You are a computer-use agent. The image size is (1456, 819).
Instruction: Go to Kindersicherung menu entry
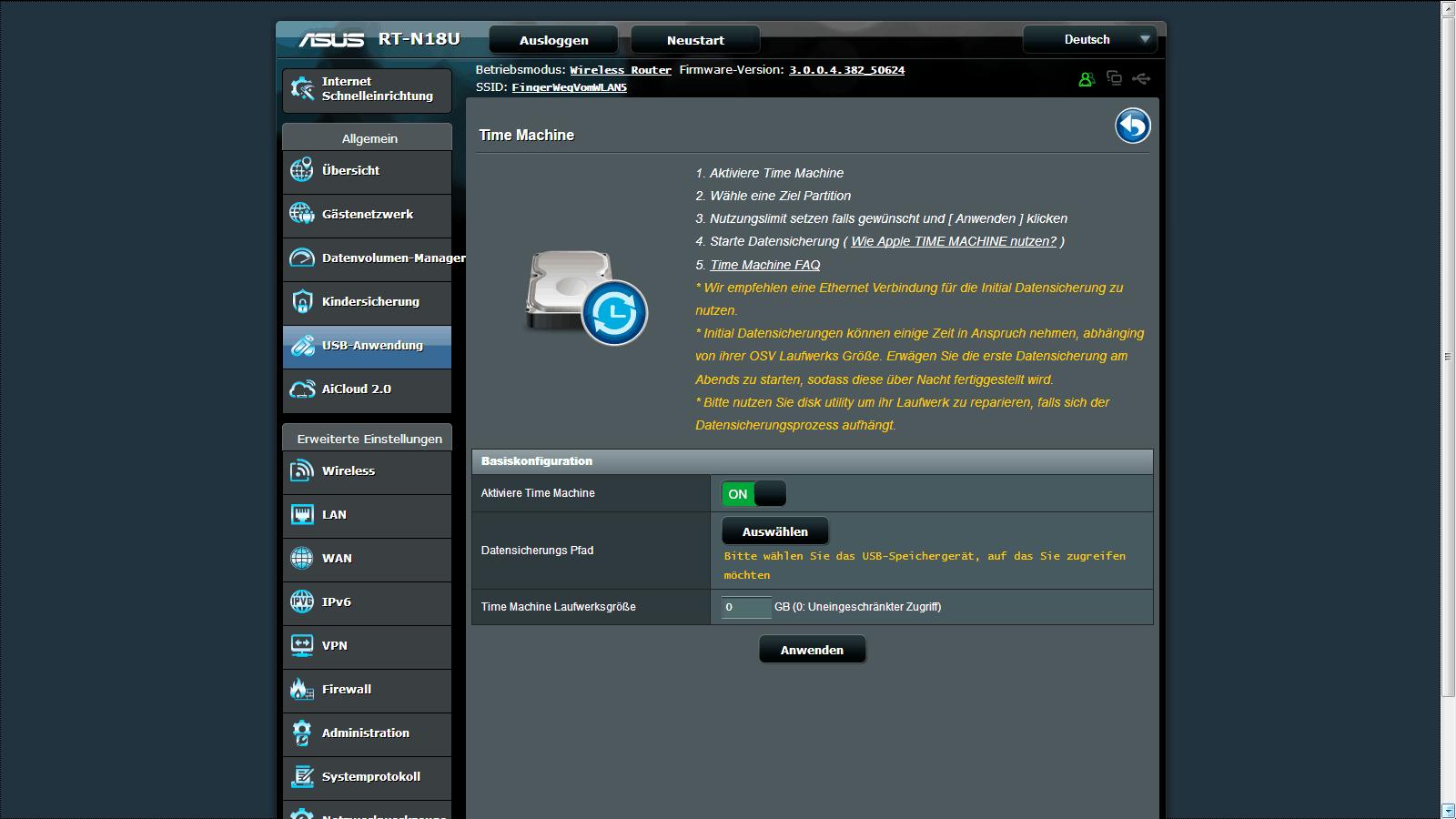367,302
